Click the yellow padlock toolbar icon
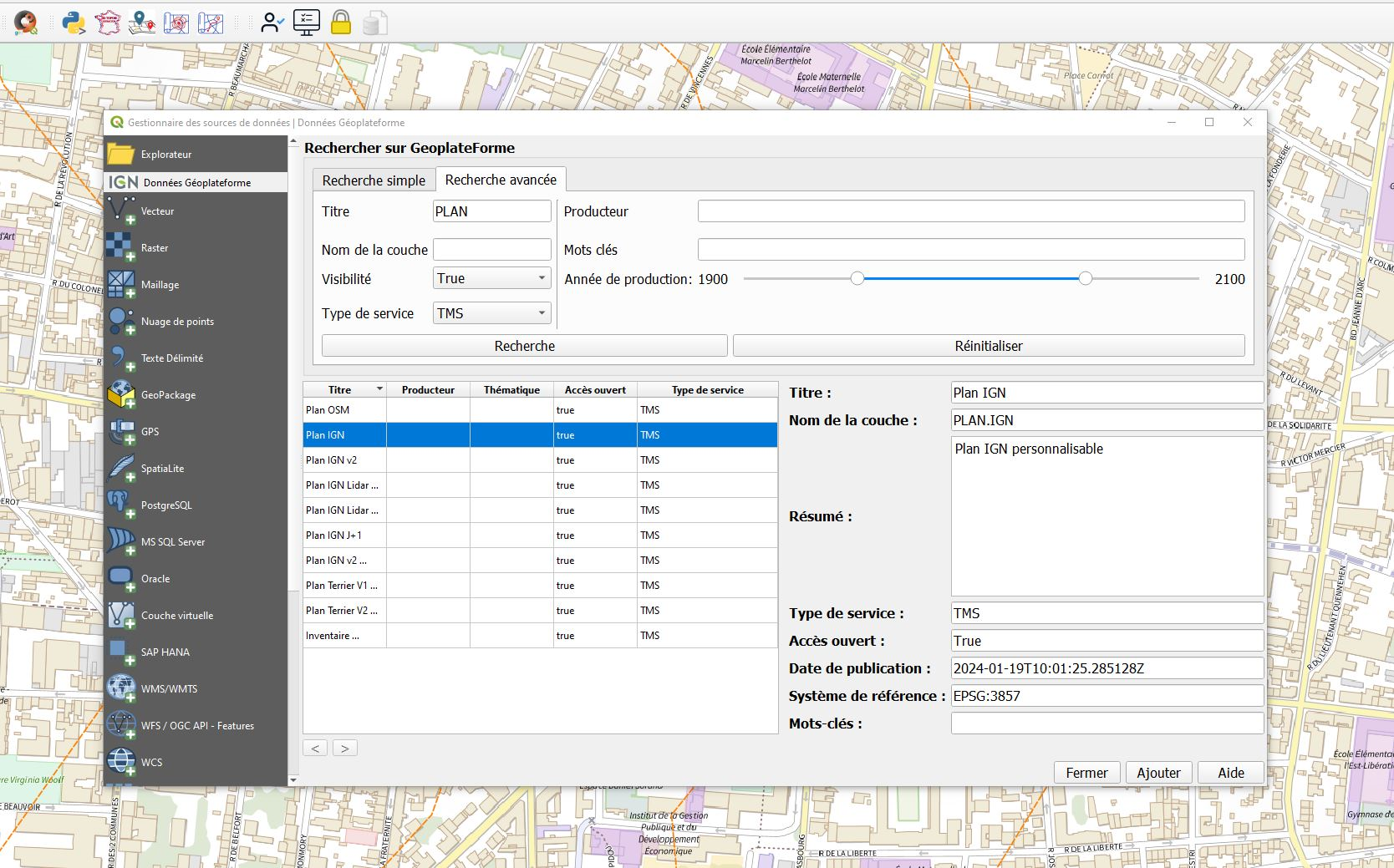 point(341,23)
